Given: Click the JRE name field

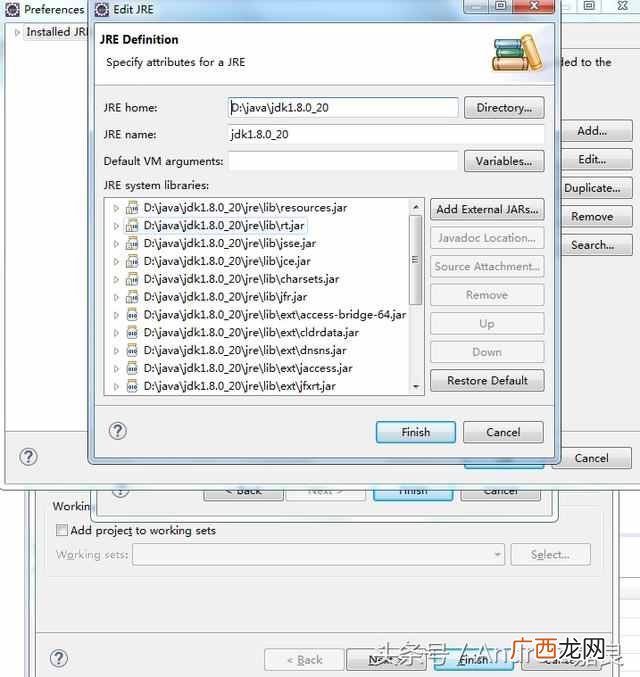Looking at the screenshot, I should pyautogui.click(x=386, y=134).
